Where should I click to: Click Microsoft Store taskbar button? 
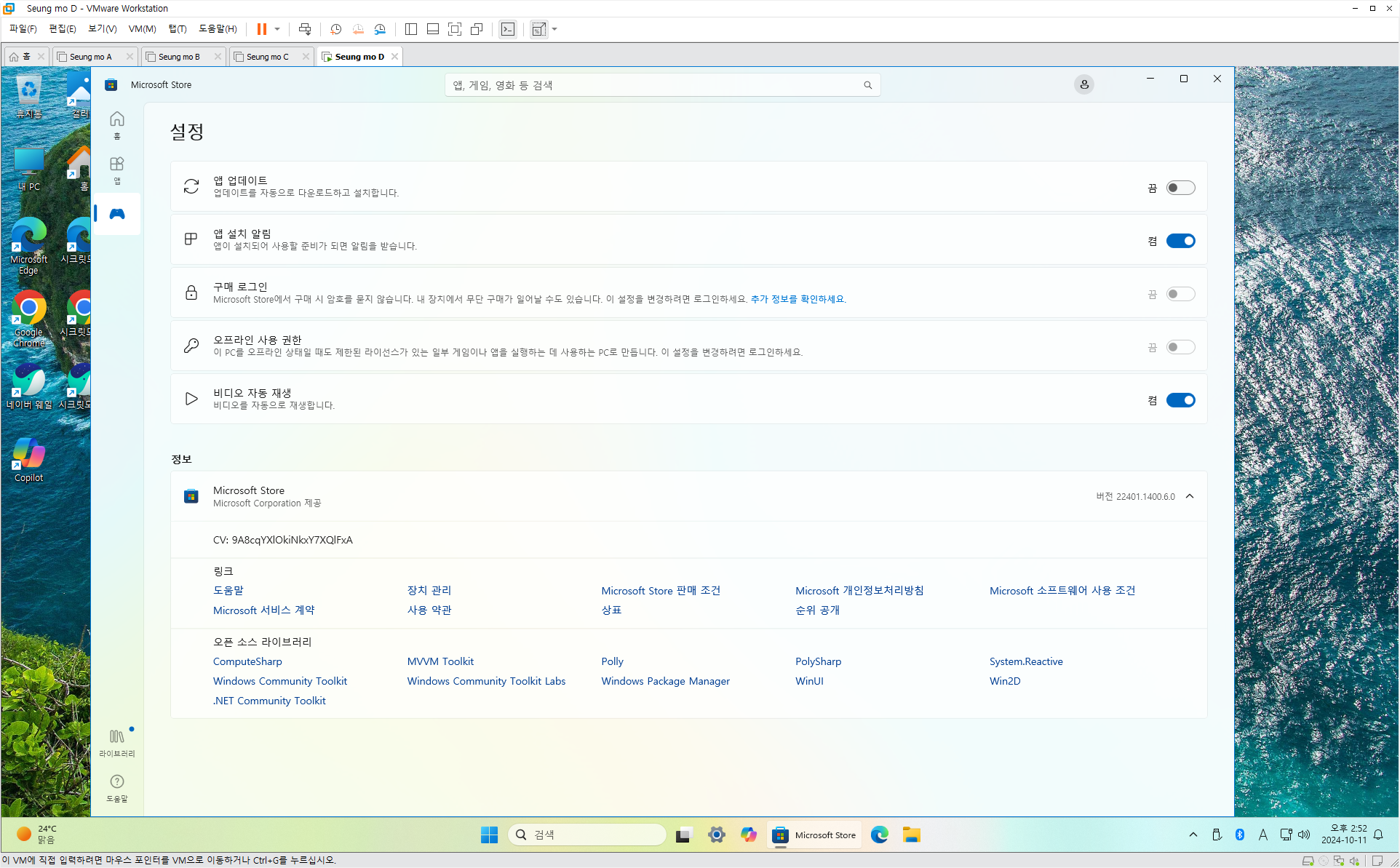[815, 835]
